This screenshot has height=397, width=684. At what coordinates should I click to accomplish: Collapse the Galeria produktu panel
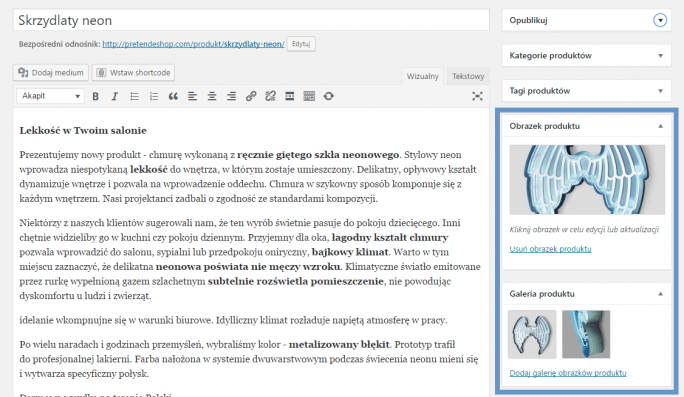tap(660, 294)
